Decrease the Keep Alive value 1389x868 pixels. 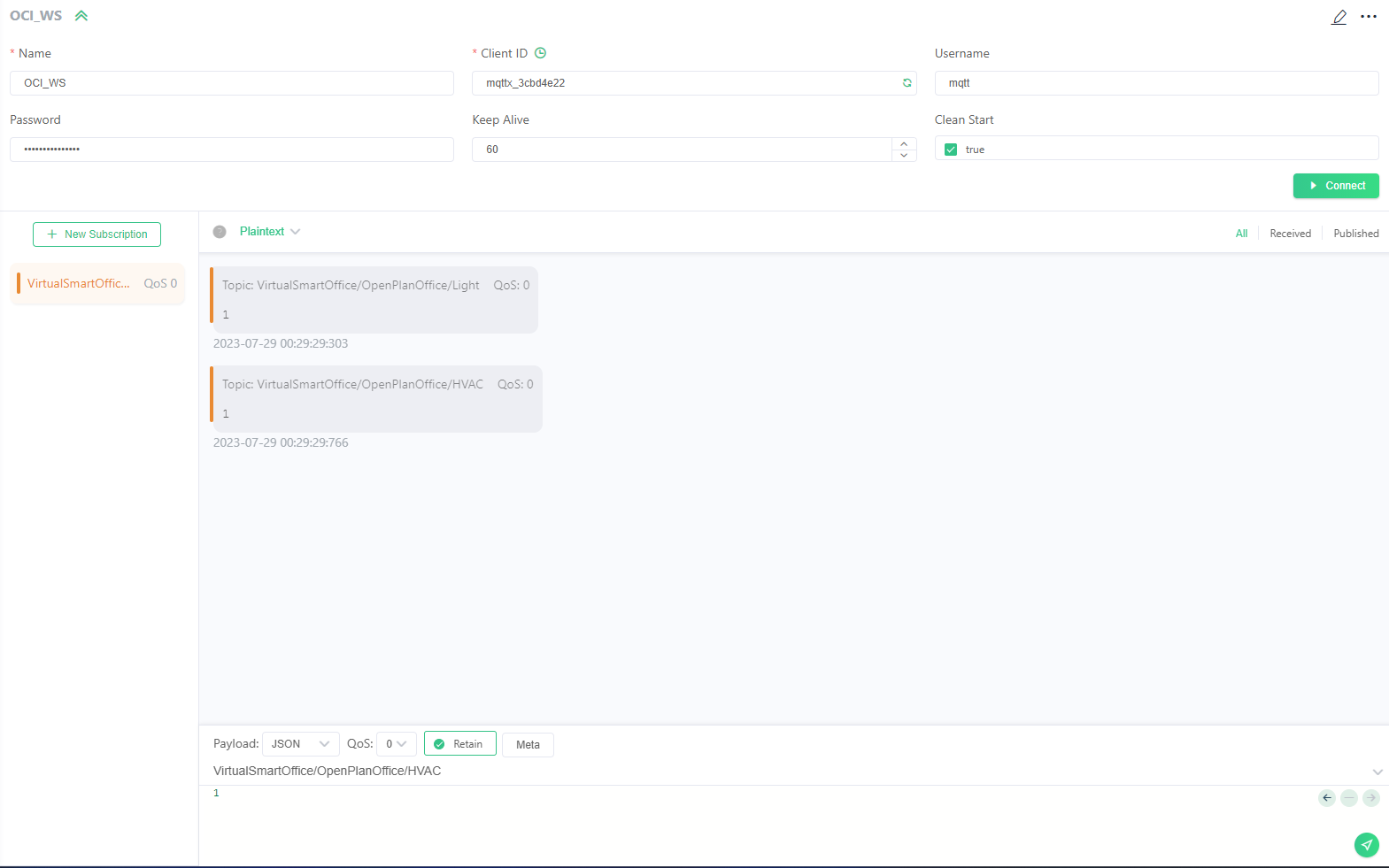[x=904, y=155]
